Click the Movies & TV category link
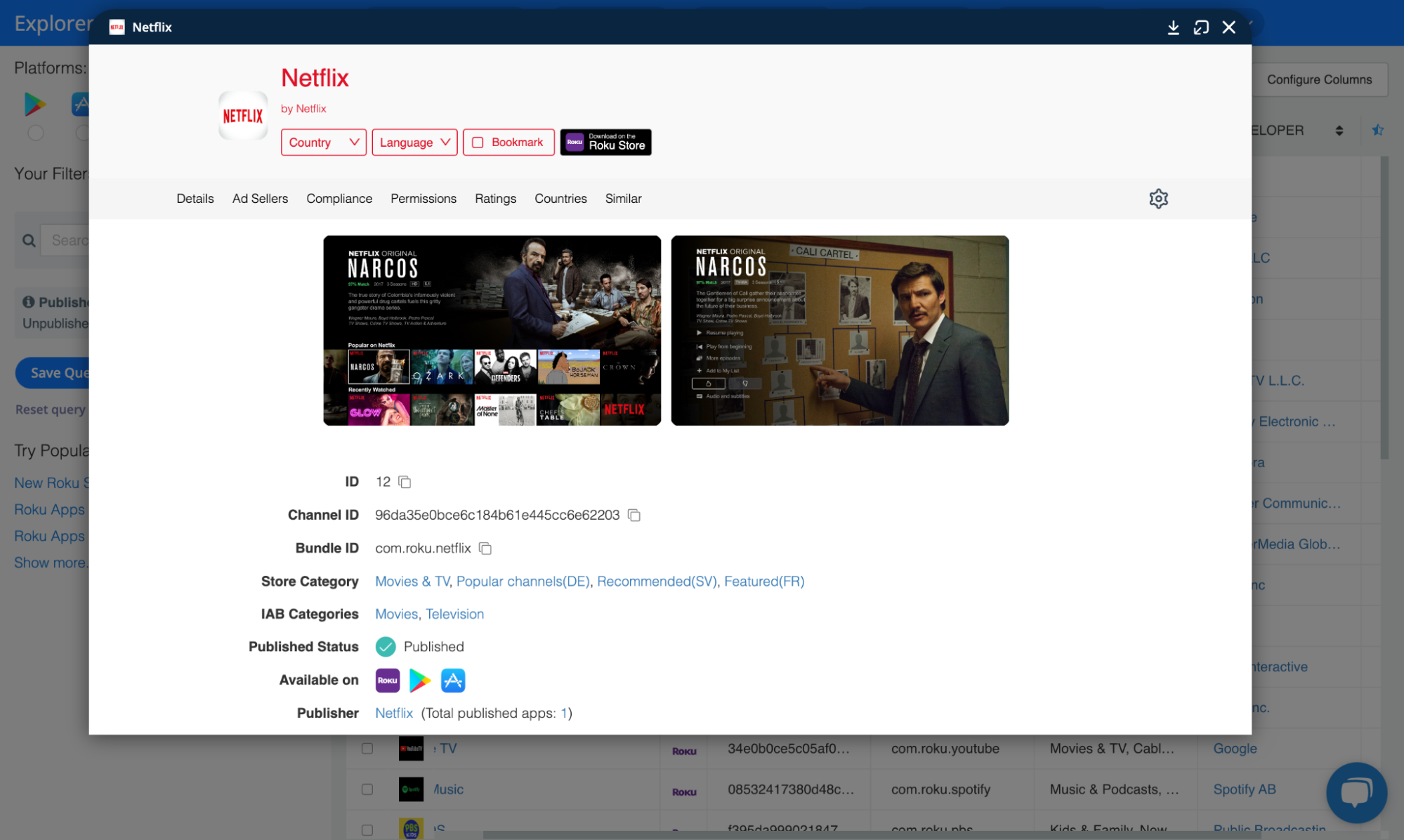Image resolution: width=1404 pixels, height=840 pixels. (412, 582)
